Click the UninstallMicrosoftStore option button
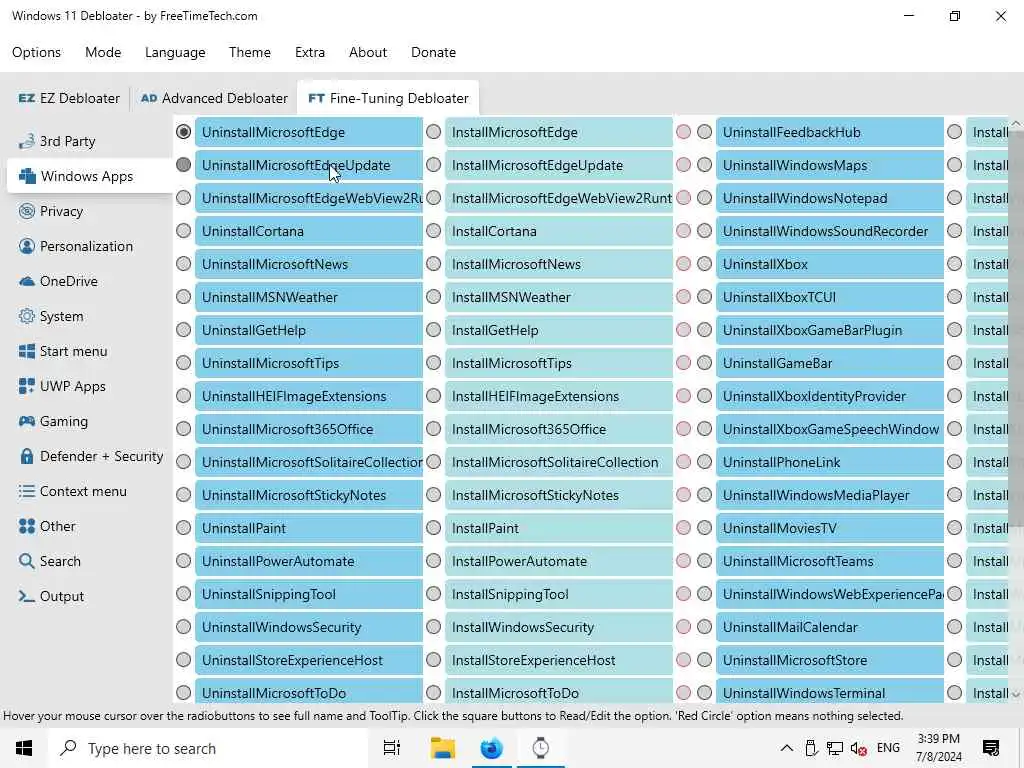 [x=830, y=660]
